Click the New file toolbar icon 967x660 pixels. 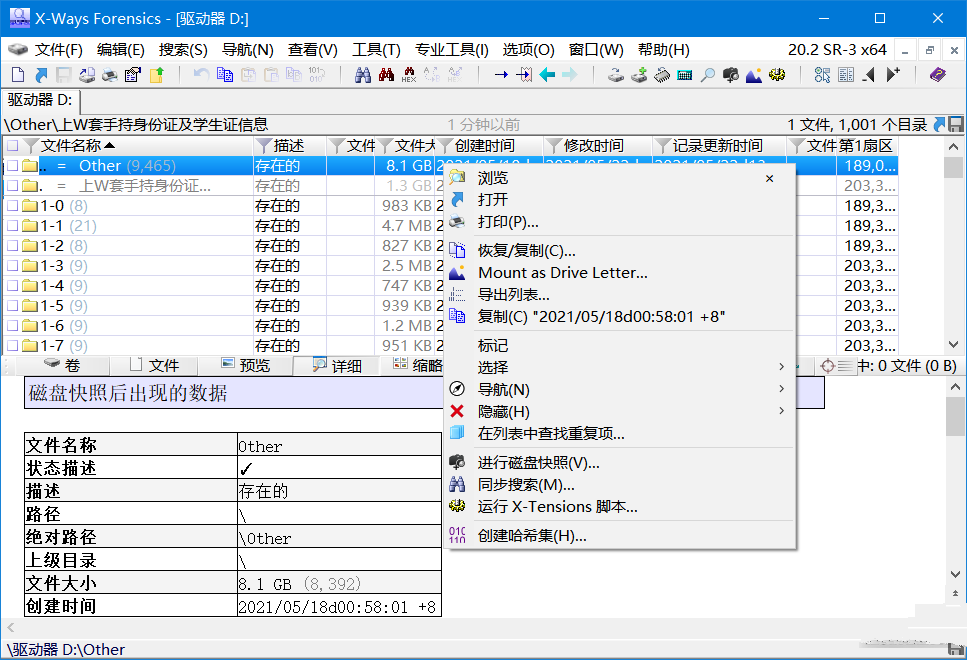18,75
